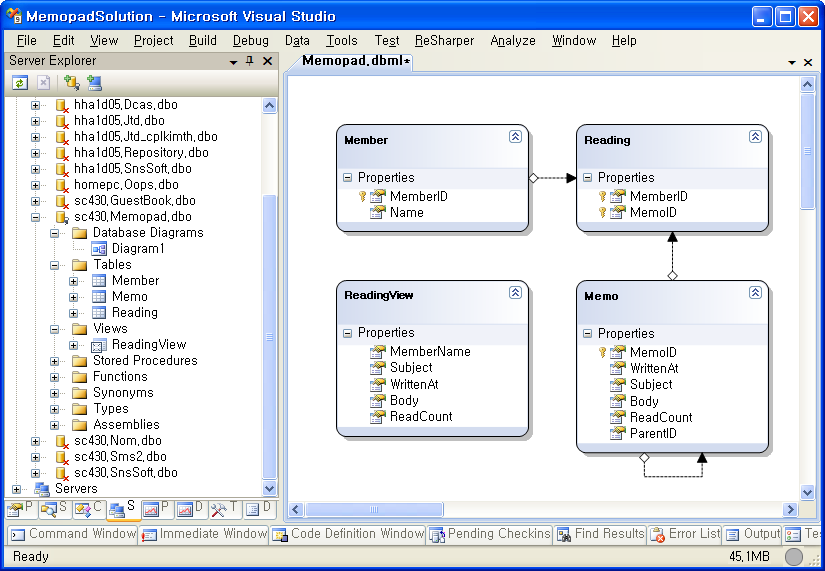Expand the hha1d05.Dcas.dbo database node
Viewport: 825px width, 571px height.
tap(35, 105)
